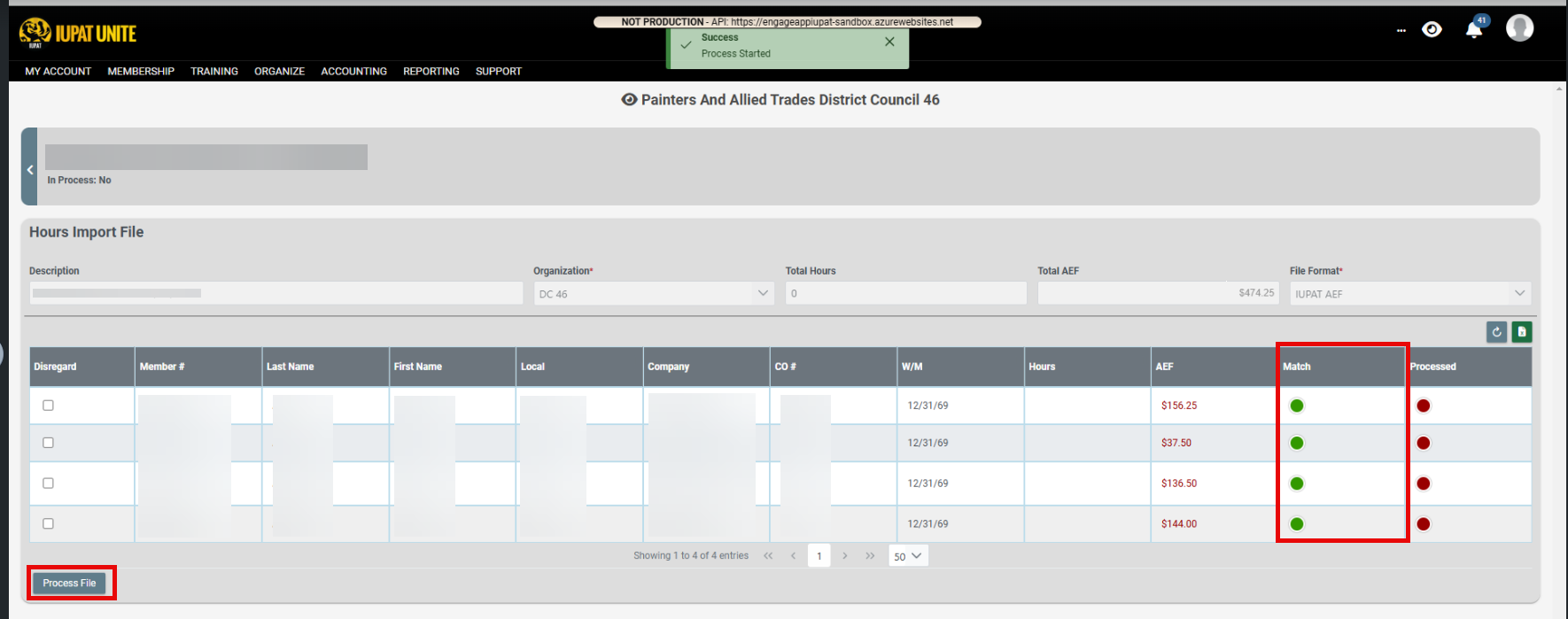The width and height of the screenshot is (1568, 619).
Task: Click the eye icon in top bar
Action: pos(1432,30)
